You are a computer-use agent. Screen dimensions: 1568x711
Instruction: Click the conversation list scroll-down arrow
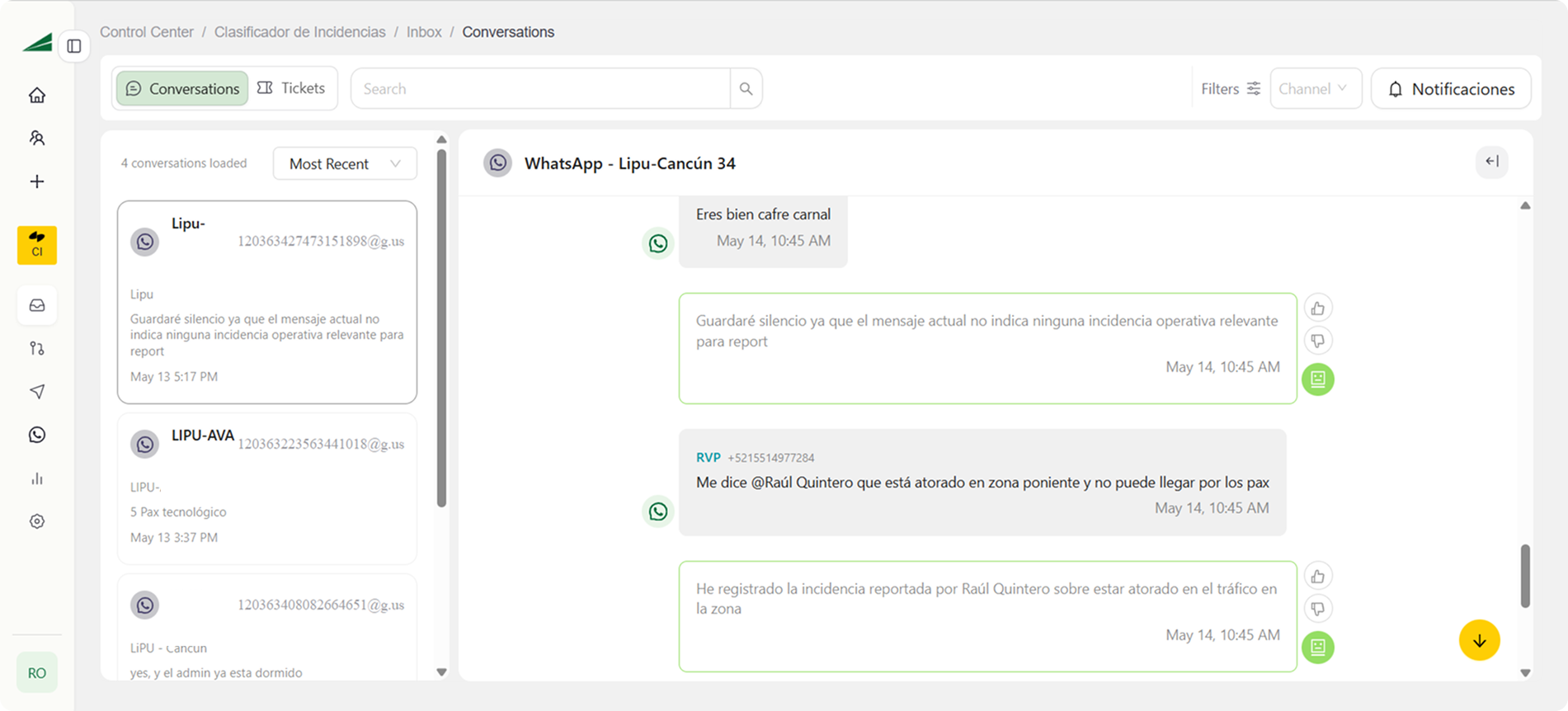tap(441, 672)
